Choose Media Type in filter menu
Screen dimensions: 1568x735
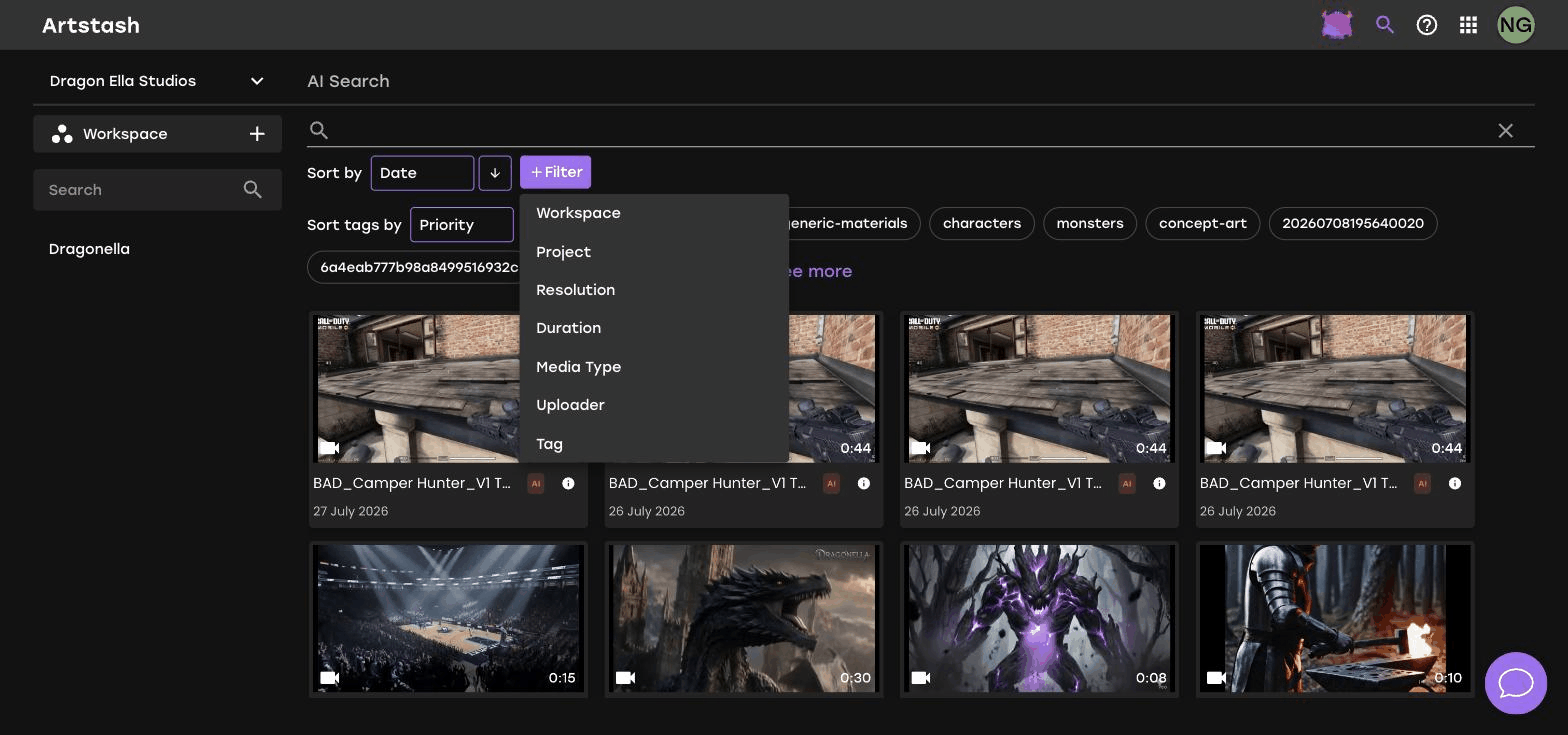click(654, 367)
